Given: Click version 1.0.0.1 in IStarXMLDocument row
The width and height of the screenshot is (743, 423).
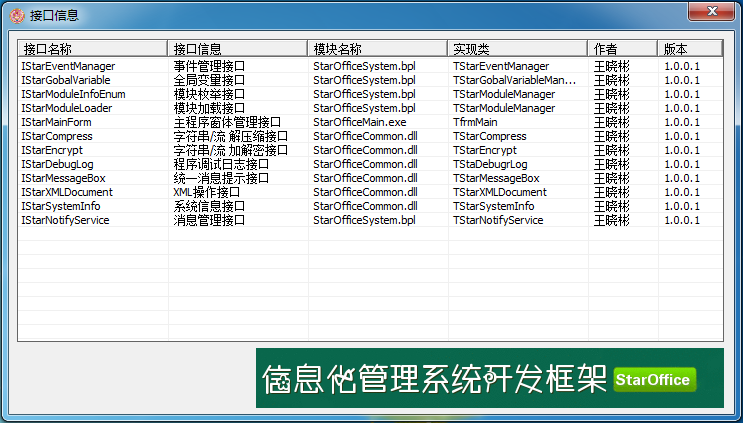Looking at the screenshot, I should click(682, 192).
